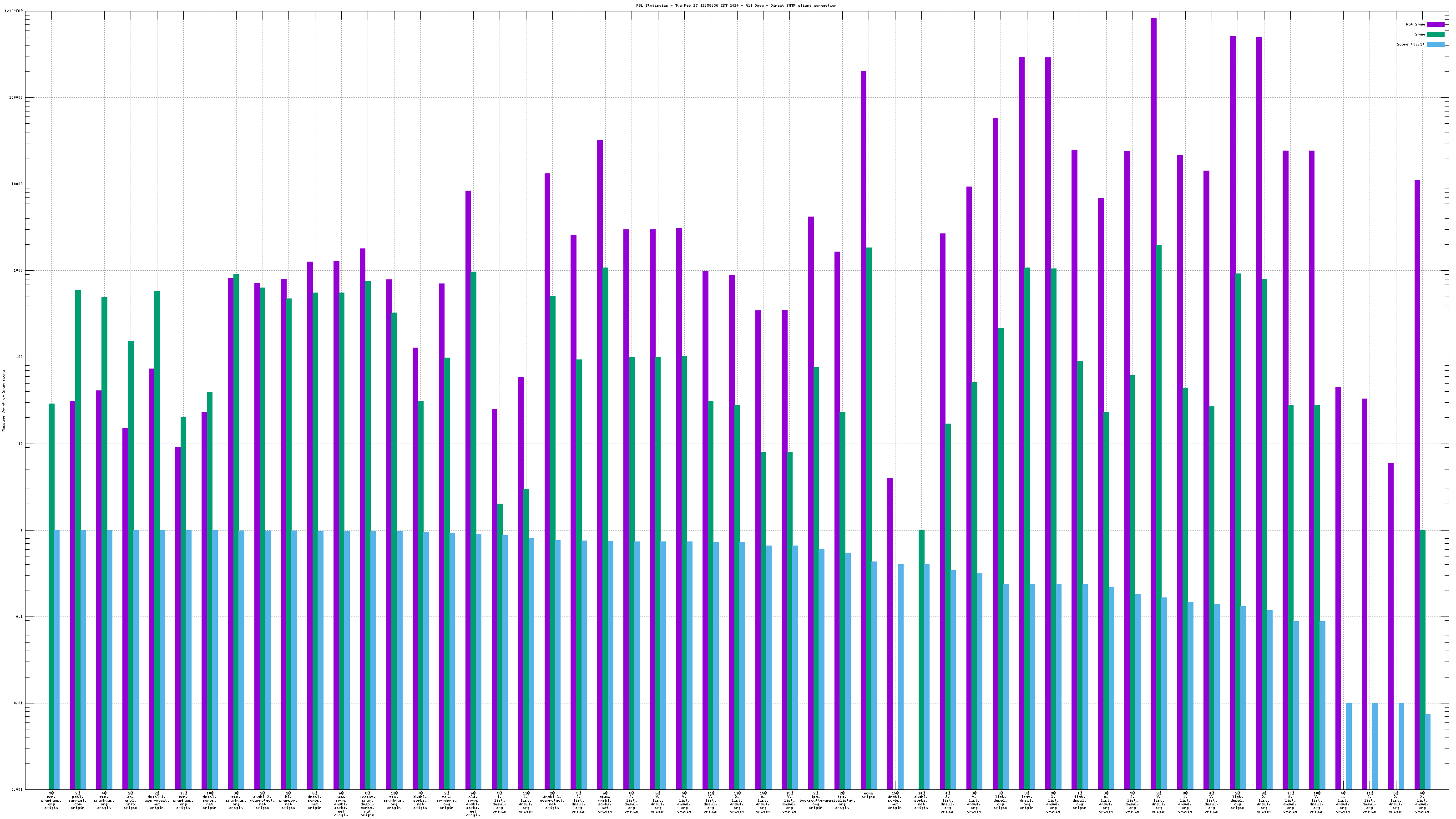Click the db.wpbl.info origin axis label
This screenshot has height=819, width=1456.
coord(130,800)
